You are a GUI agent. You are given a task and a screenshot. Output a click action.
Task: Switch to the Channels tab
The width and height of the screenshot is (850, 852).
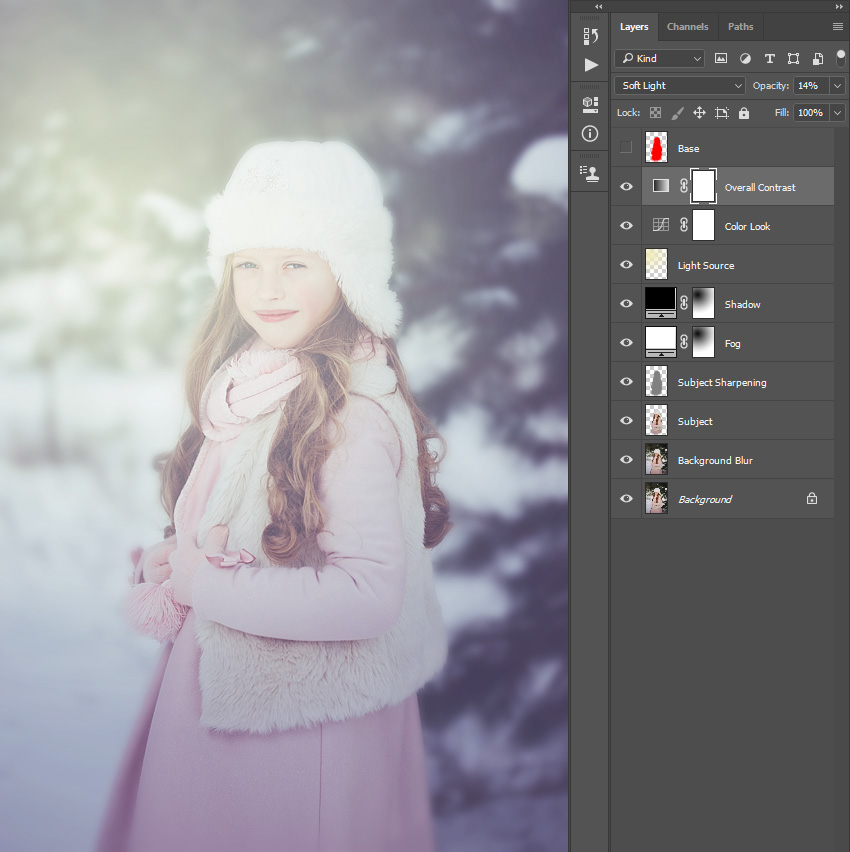click(x=688, y=27)
